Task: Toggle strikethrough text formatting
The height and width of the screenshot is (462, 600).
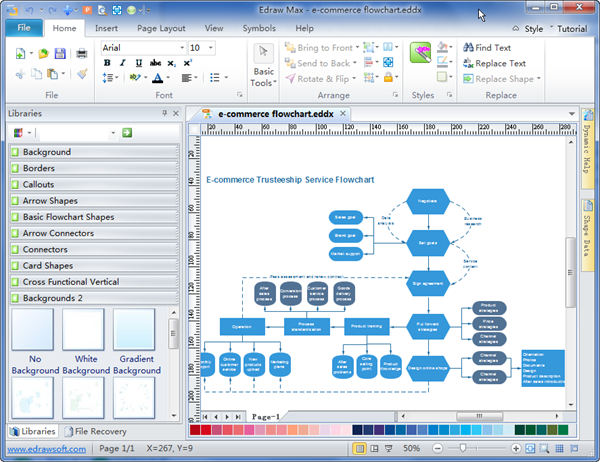Action: pos(155,63)
